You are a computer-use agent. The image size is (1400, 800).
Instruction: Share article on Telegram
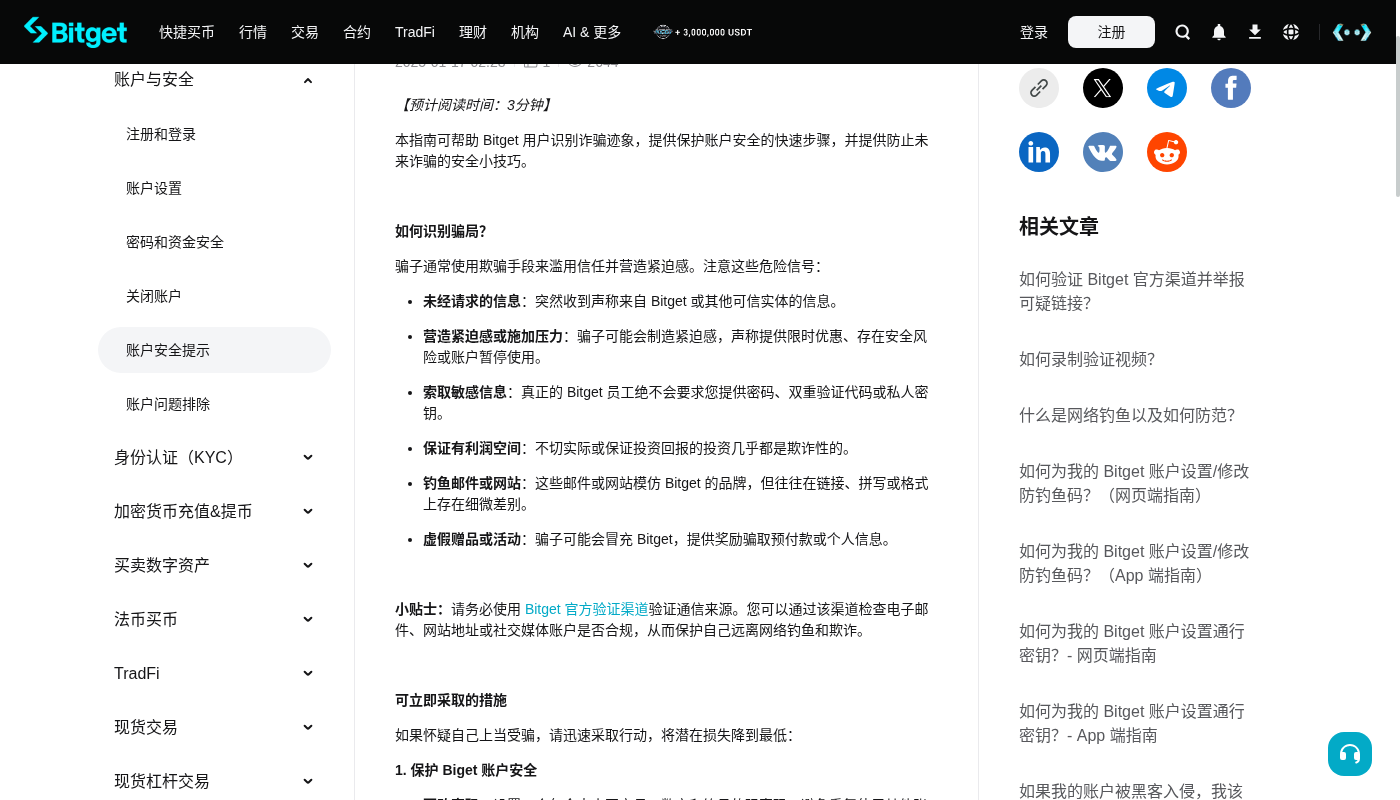[1167, 88]
